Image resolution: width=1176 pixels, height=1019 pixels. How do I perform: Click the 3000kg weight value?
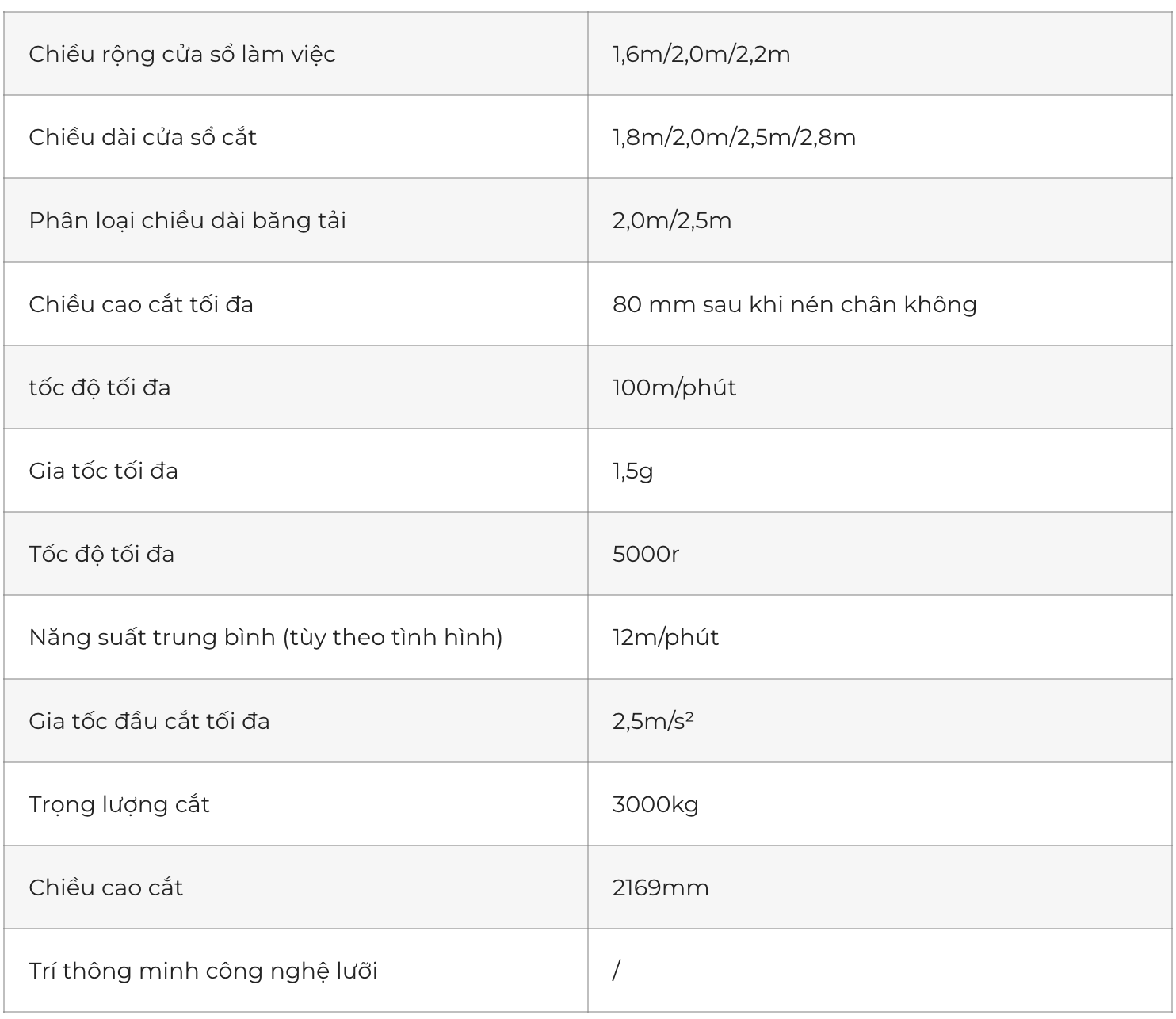tap(655, 804)
